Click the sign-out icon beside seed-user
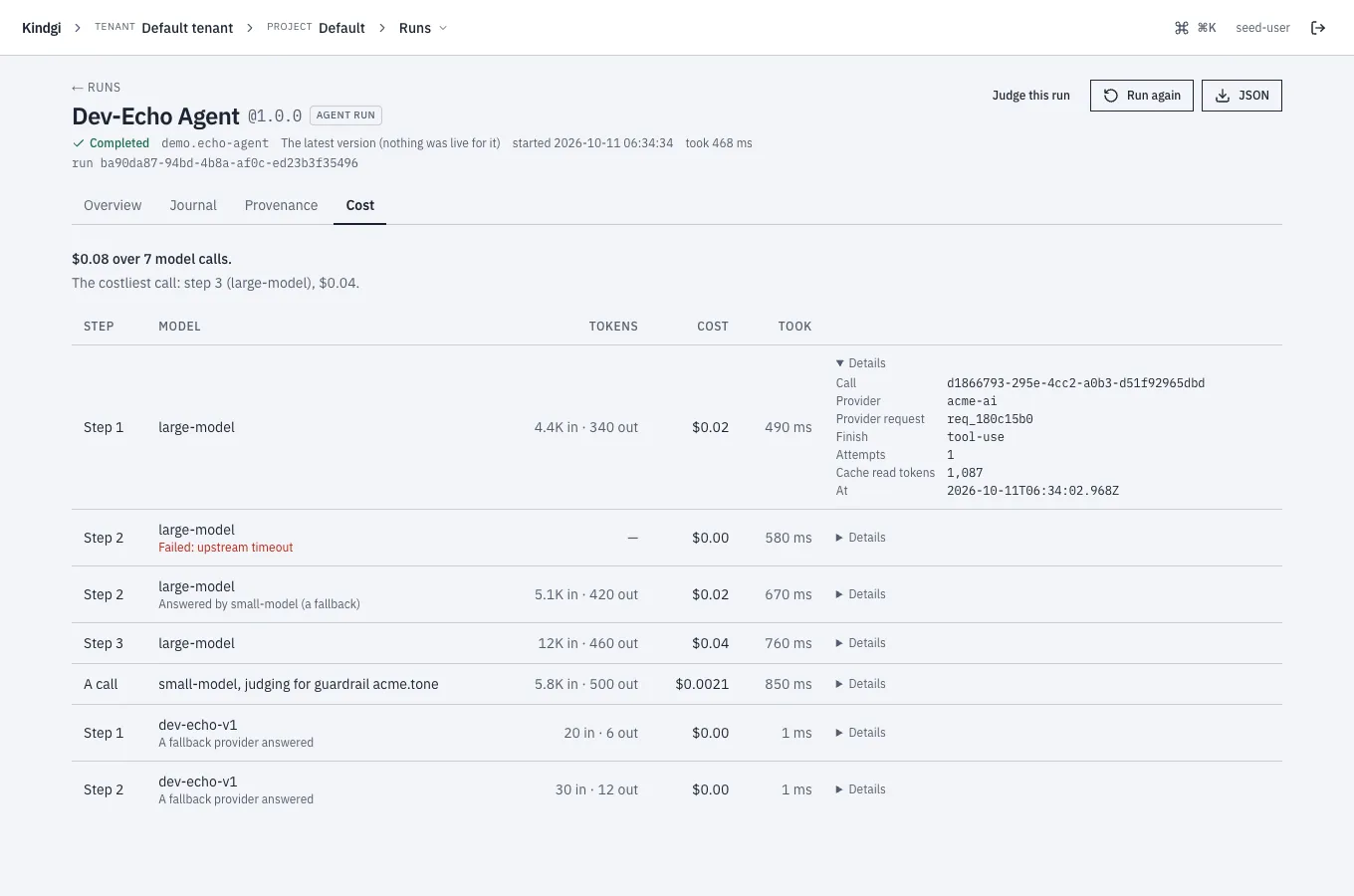Image resolution: width=1354 pixels, height=896 pixels. tap(1318, 28)
